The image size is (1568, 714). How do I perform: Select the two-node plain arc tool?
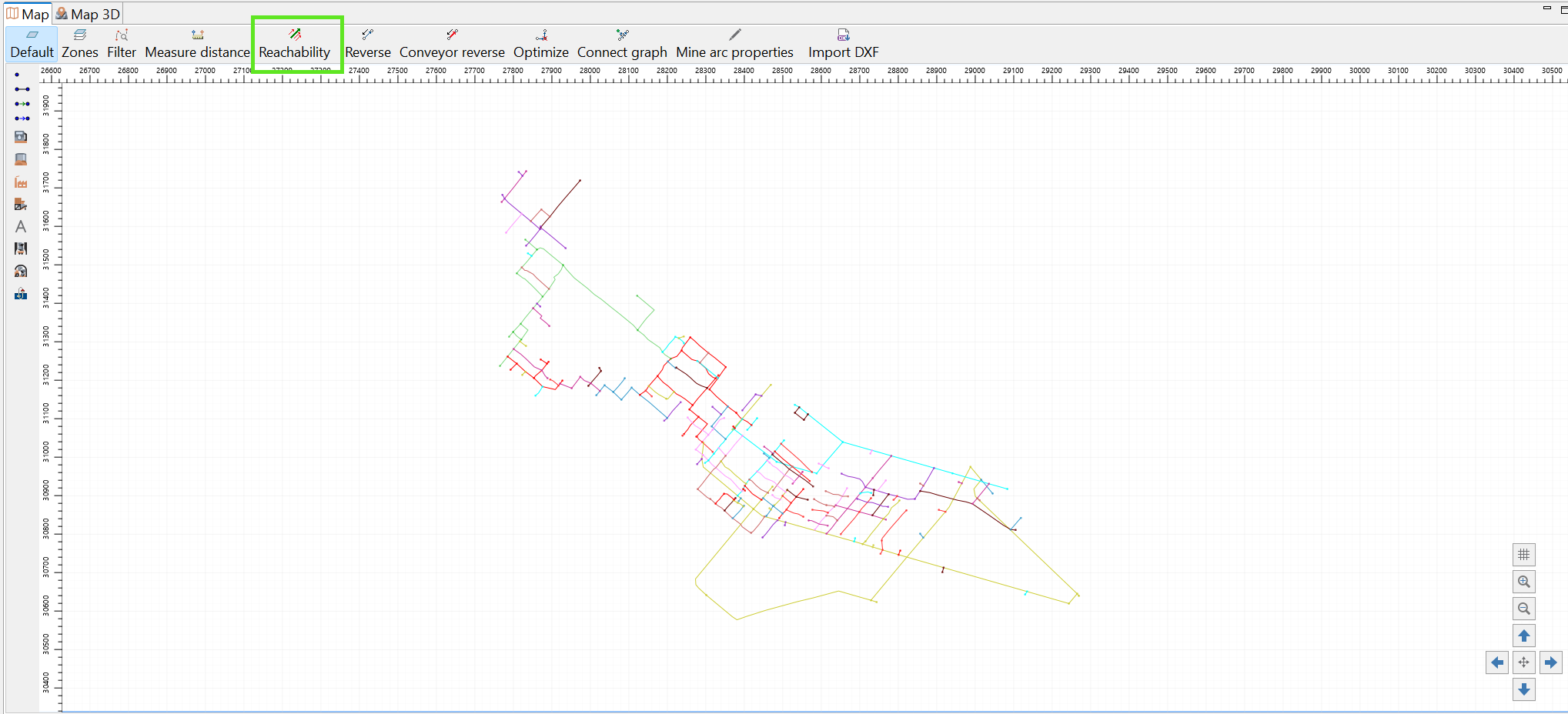(22, 89)
